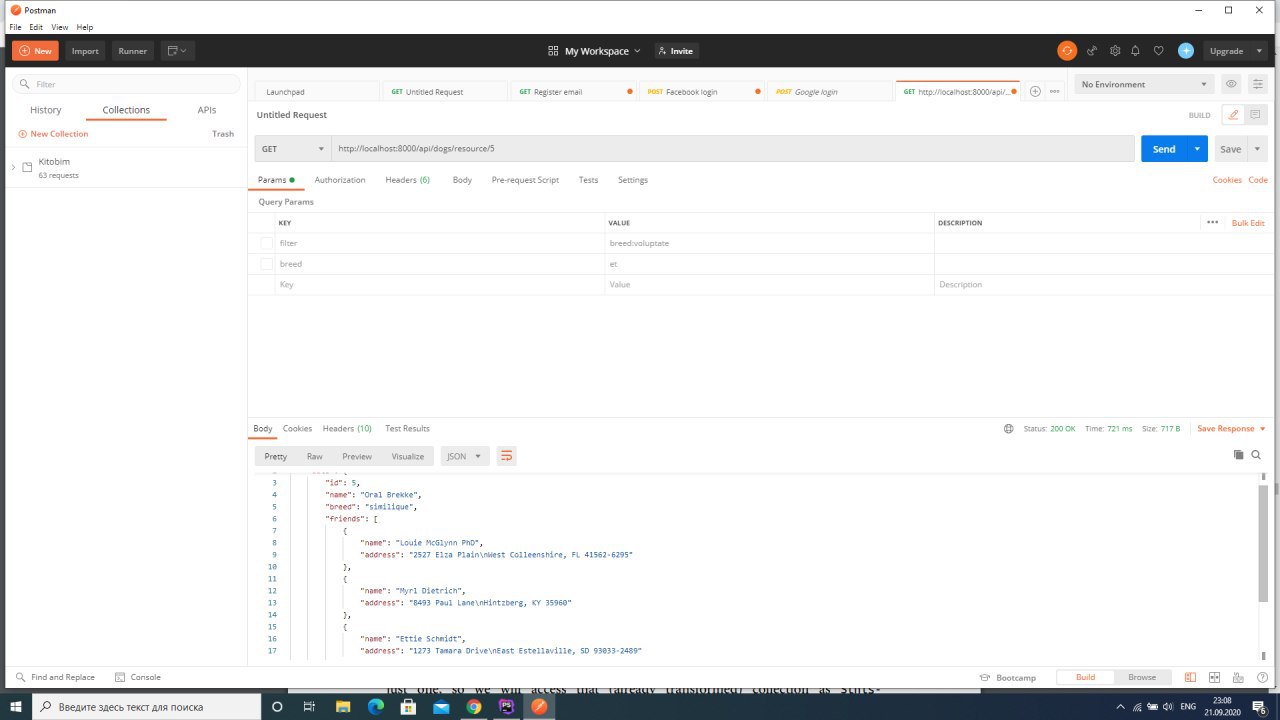Open the Edit menu
The height and width of the screenshot is (720, 1280).
[x=37, y=27]
